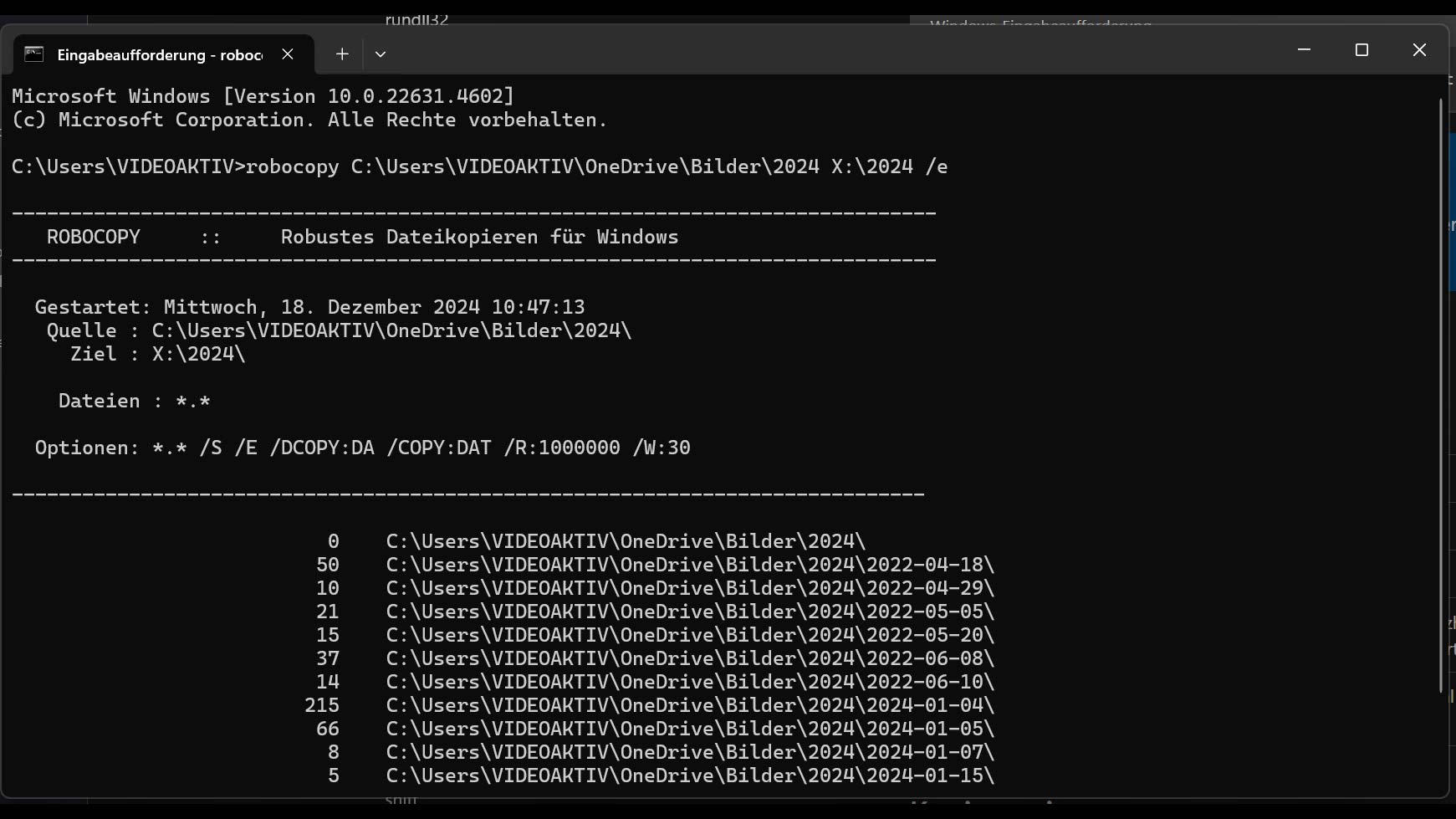Click the Gestartet date and time line
This screenshot has height=819, width=1456.
(309, 307)
